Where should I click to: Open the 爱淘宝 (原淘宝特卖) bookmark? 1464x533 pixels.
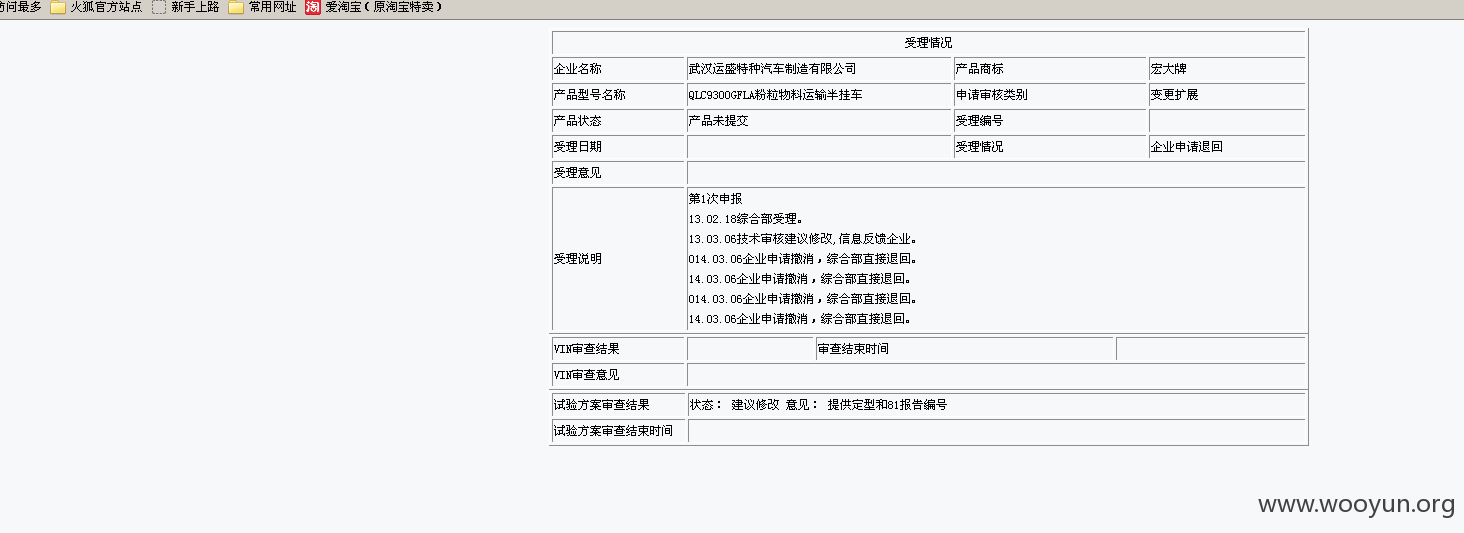click(x=374, y=7)
